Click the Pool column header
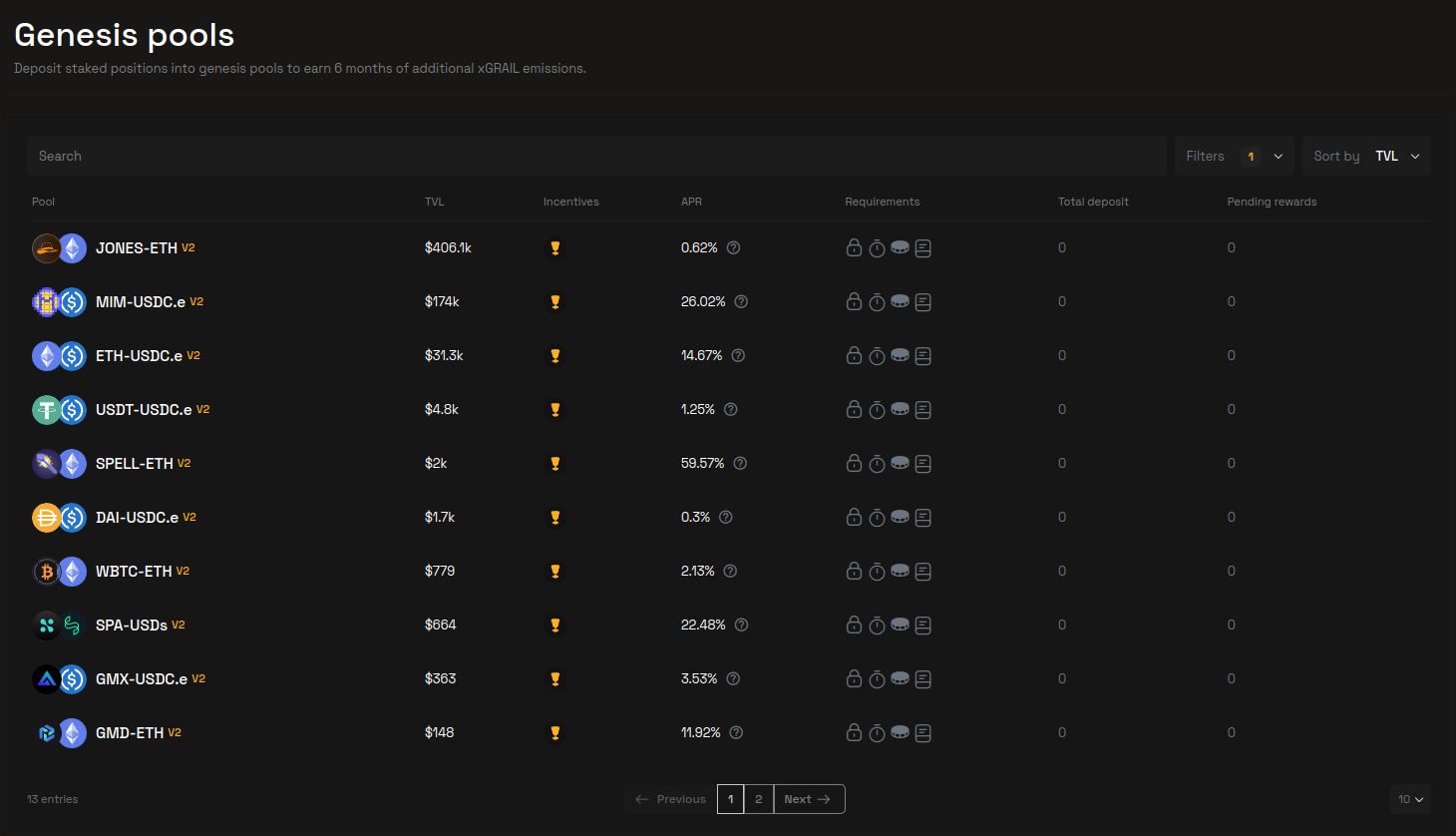1456x836 pixels. coord(43,202)
